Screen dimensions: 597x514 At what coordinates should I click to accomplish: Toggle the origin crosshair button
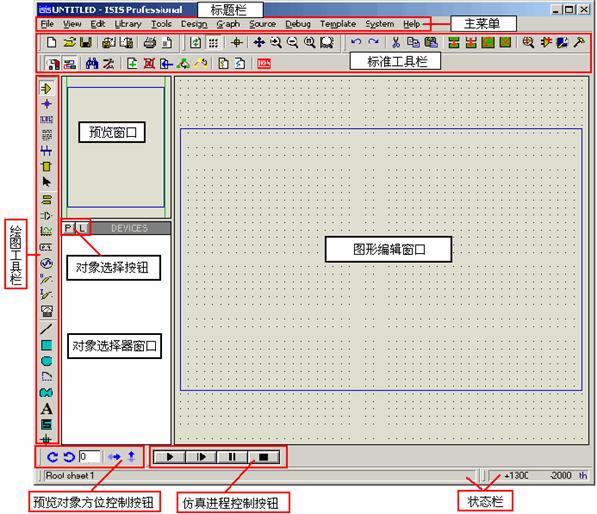tap(236, 42)
